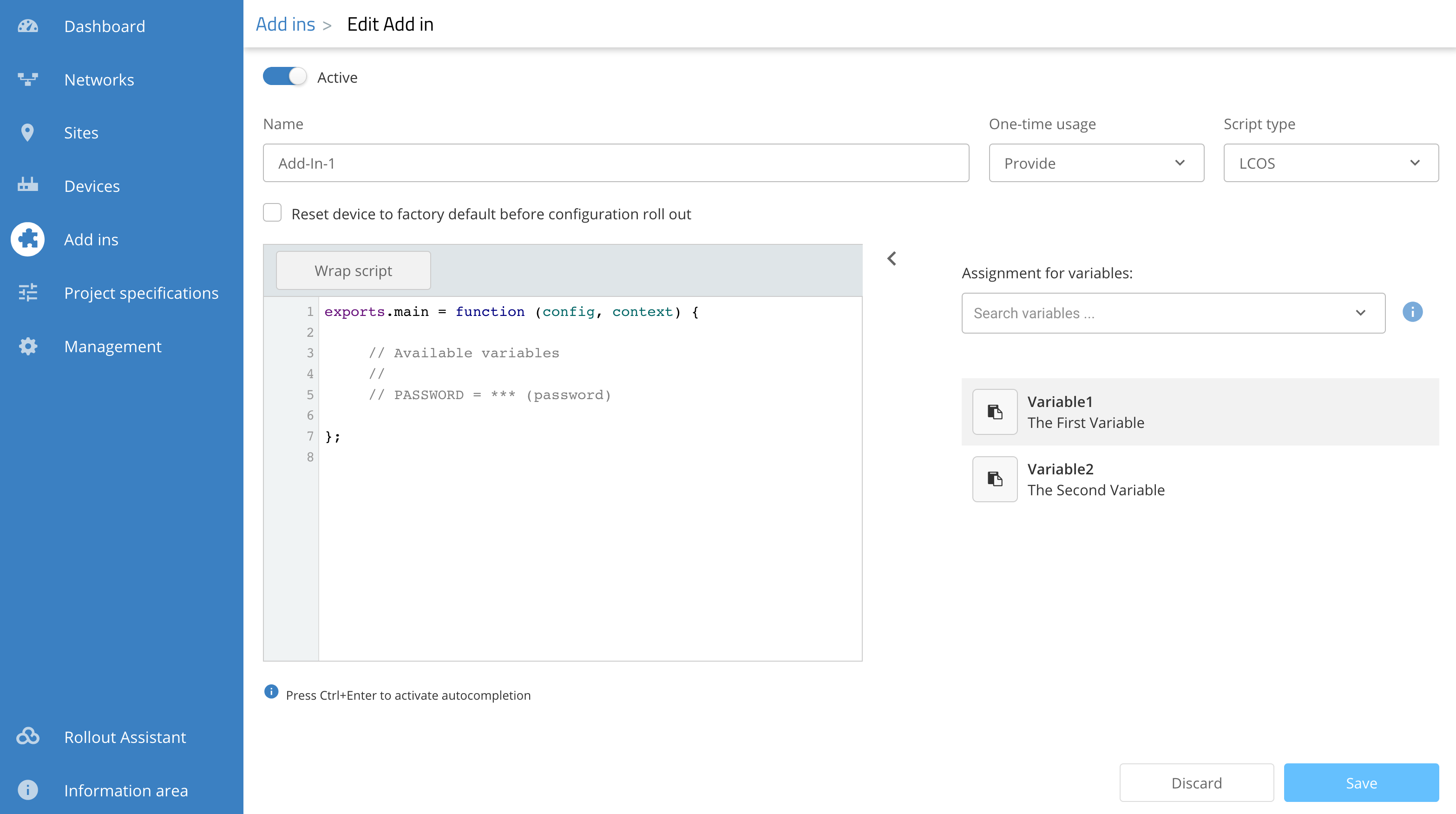Click the variables info icon
This screenshot has height=814, width=1456.
1412,312
